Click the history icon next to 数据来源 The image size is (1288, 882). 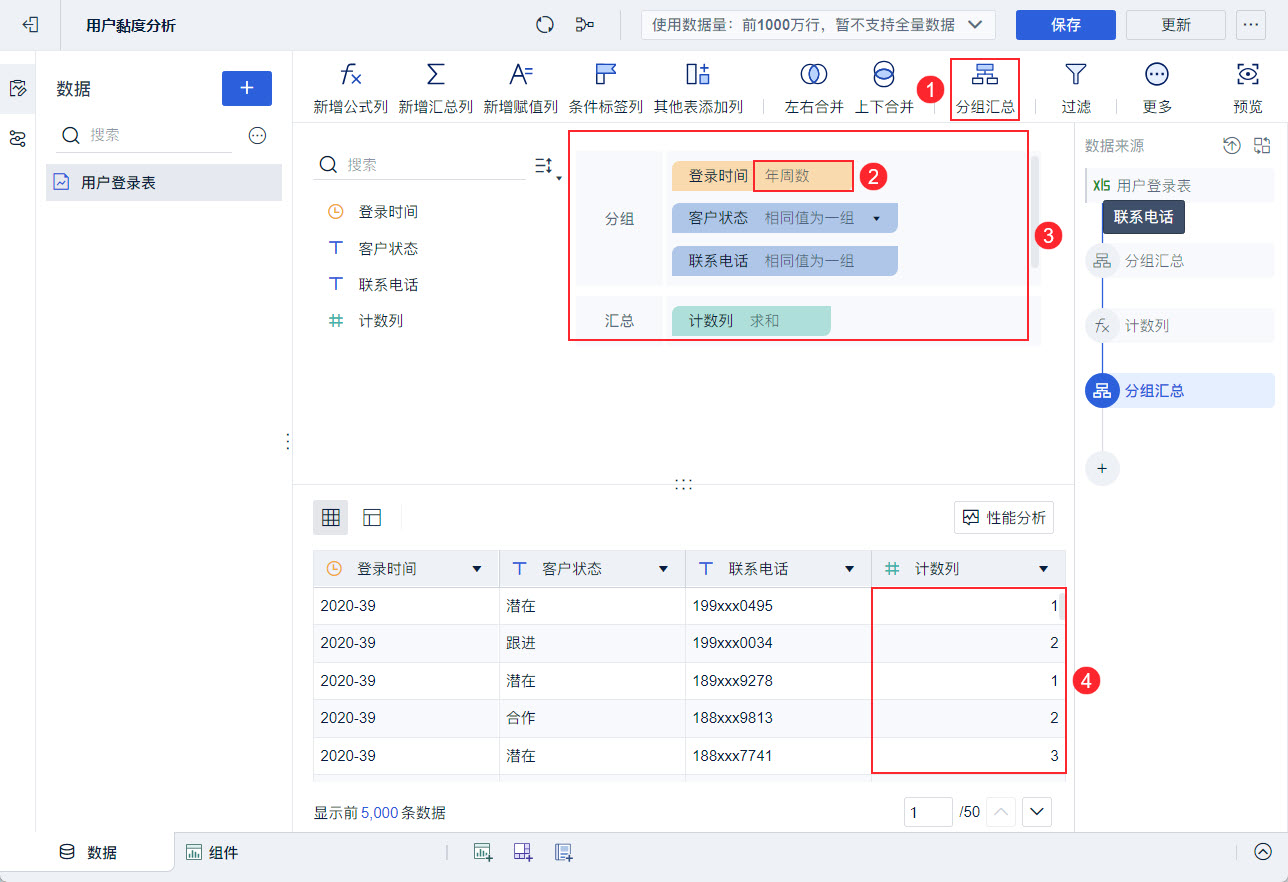click(1232, 146)
